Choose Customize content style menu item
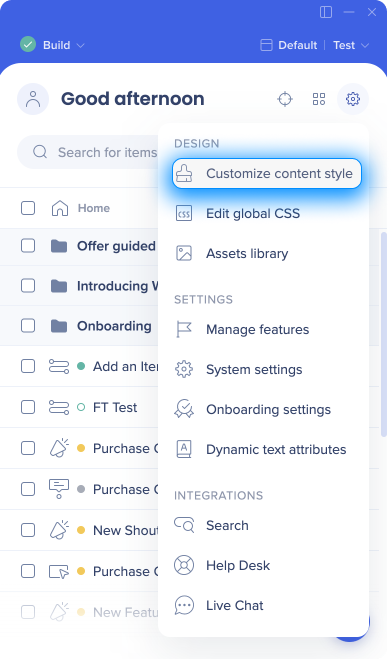This screenshot has height=659, width=392. (267, 173)
